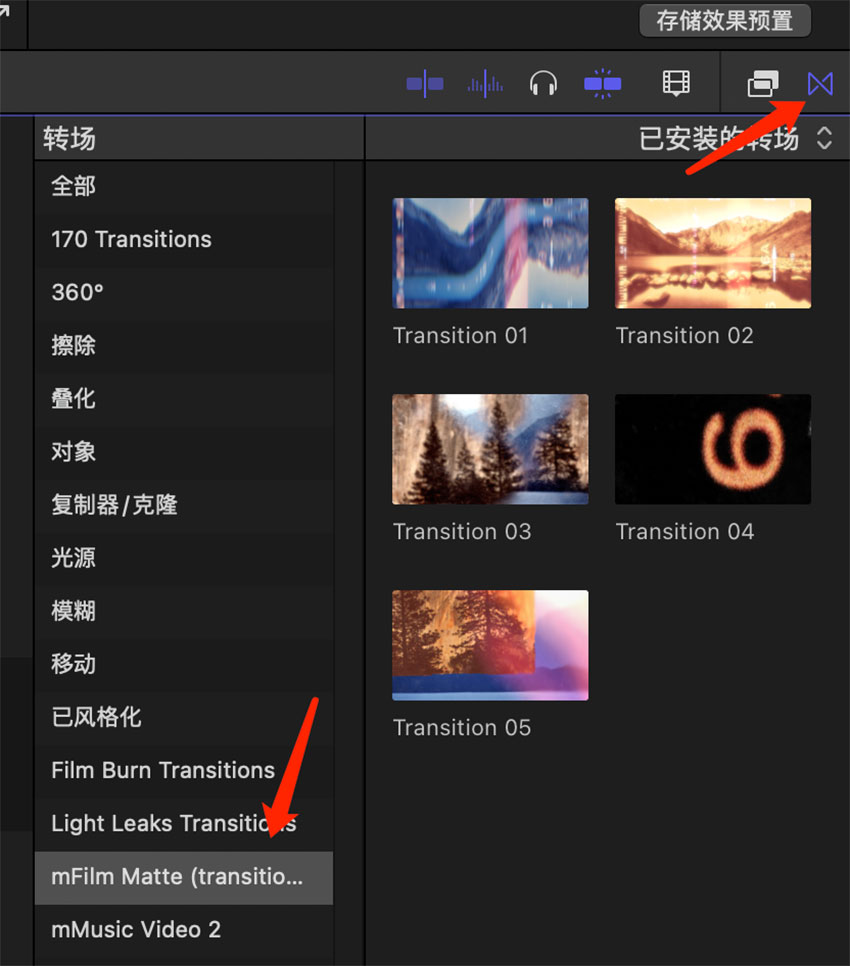Image resolution: width=850 pixels, height=966 pixels.
Task: Toggle solo headphones icon
Action: click(543, 83)
